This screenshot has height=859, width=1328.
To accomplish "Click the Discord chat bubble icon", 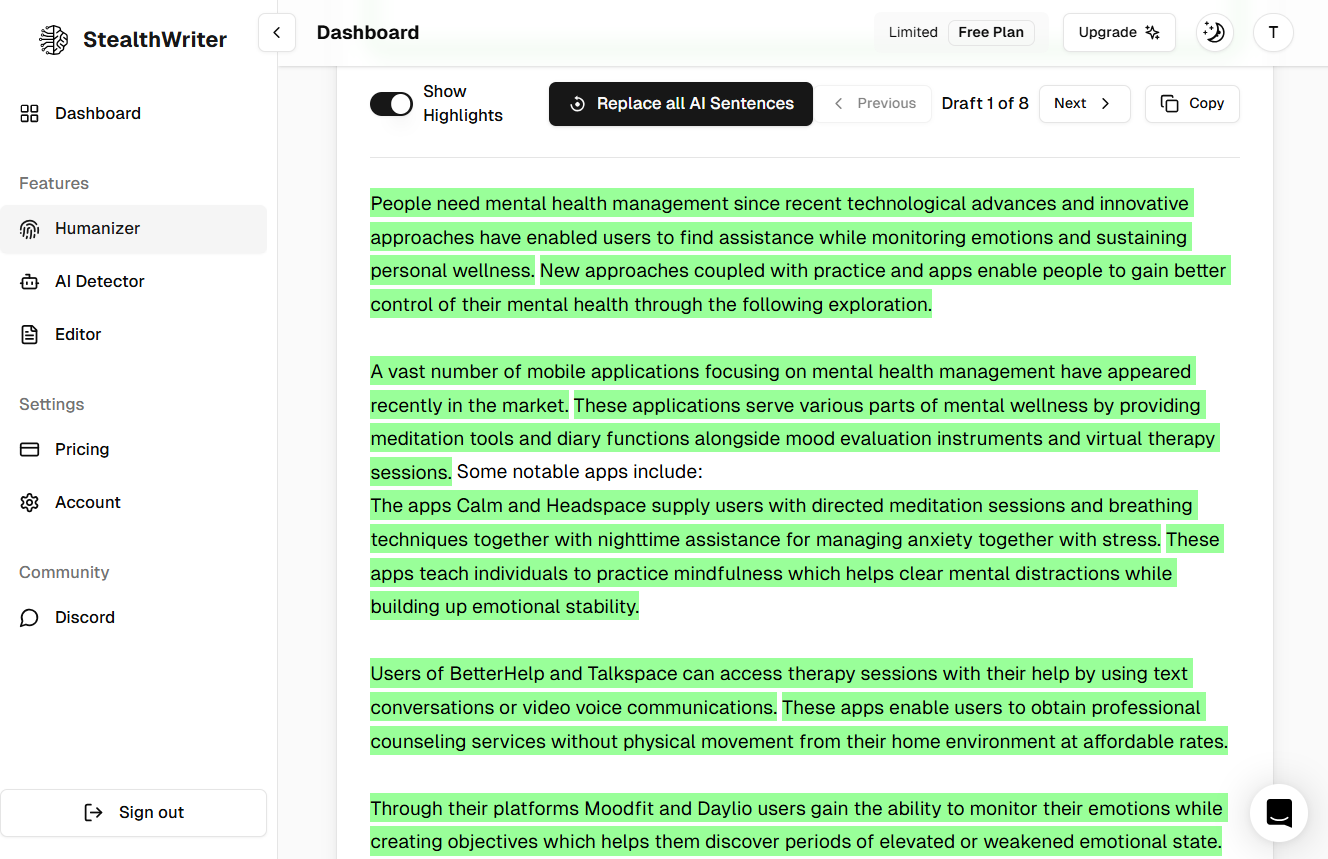I will pyautogui.click(x=30, y=618).
